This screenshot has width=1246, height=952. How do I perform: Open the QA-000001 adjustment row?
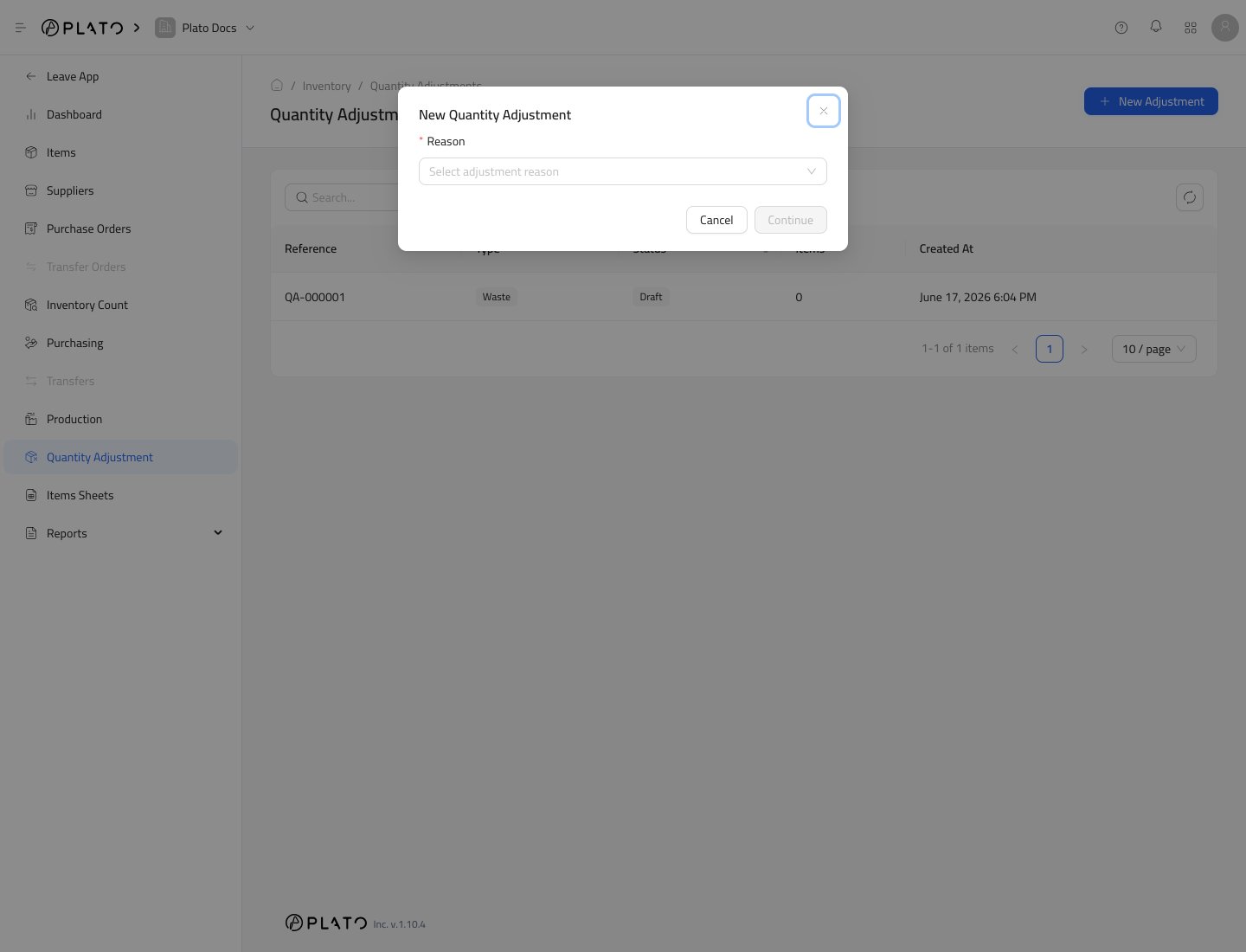click(x=744, y=297)
